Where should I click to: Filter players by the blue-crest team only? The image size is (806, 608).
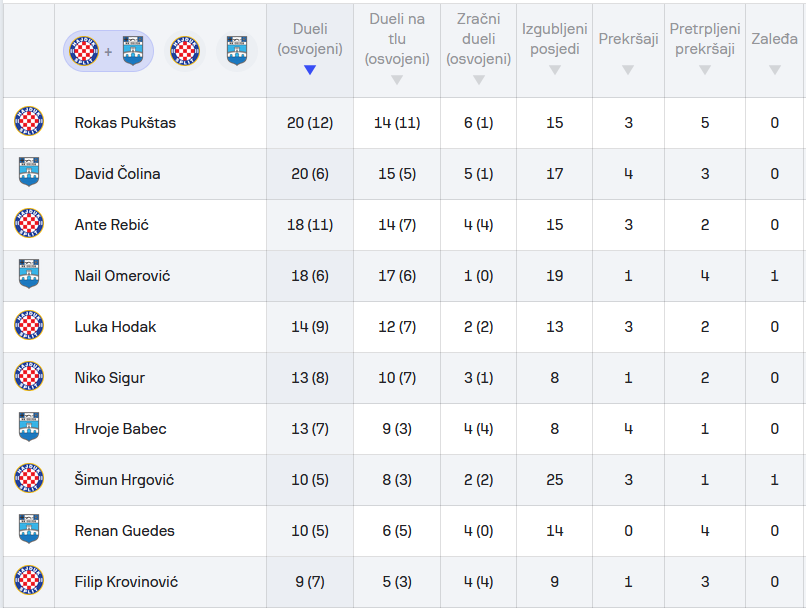click(236, 50)
